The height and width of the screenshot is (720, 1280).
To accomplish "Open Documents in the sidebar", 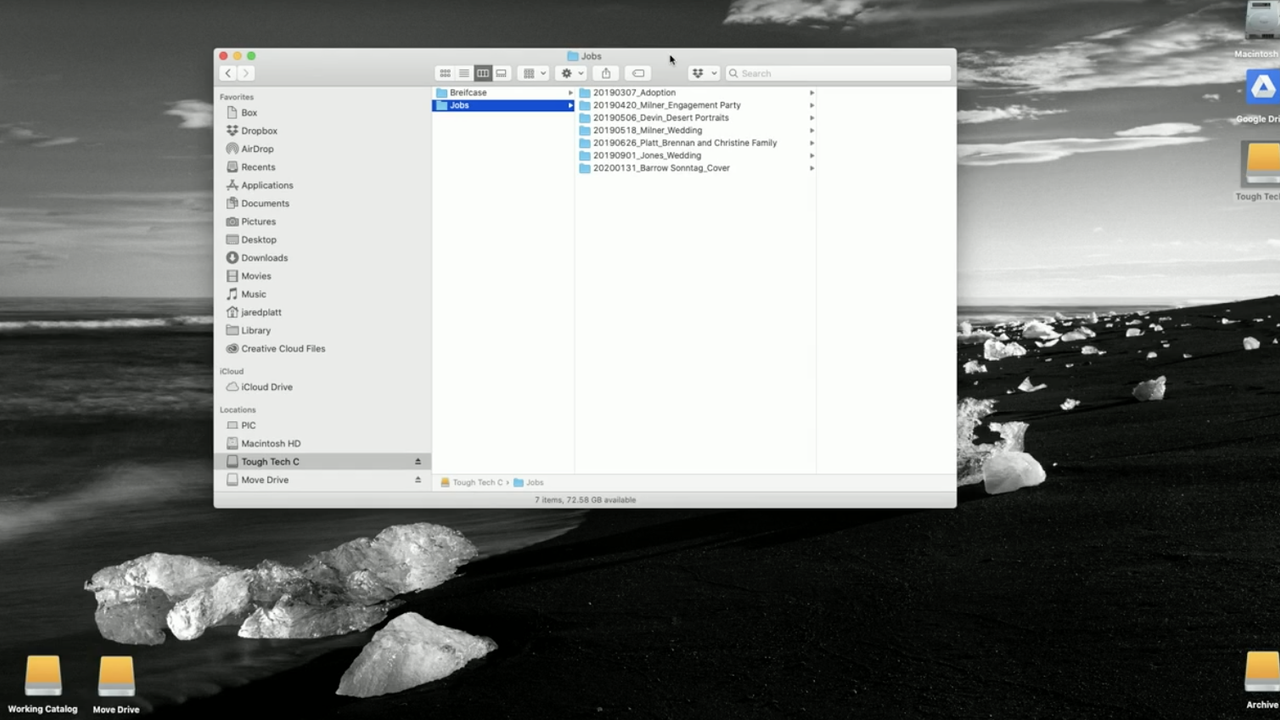I will click(x=265, y=203).
